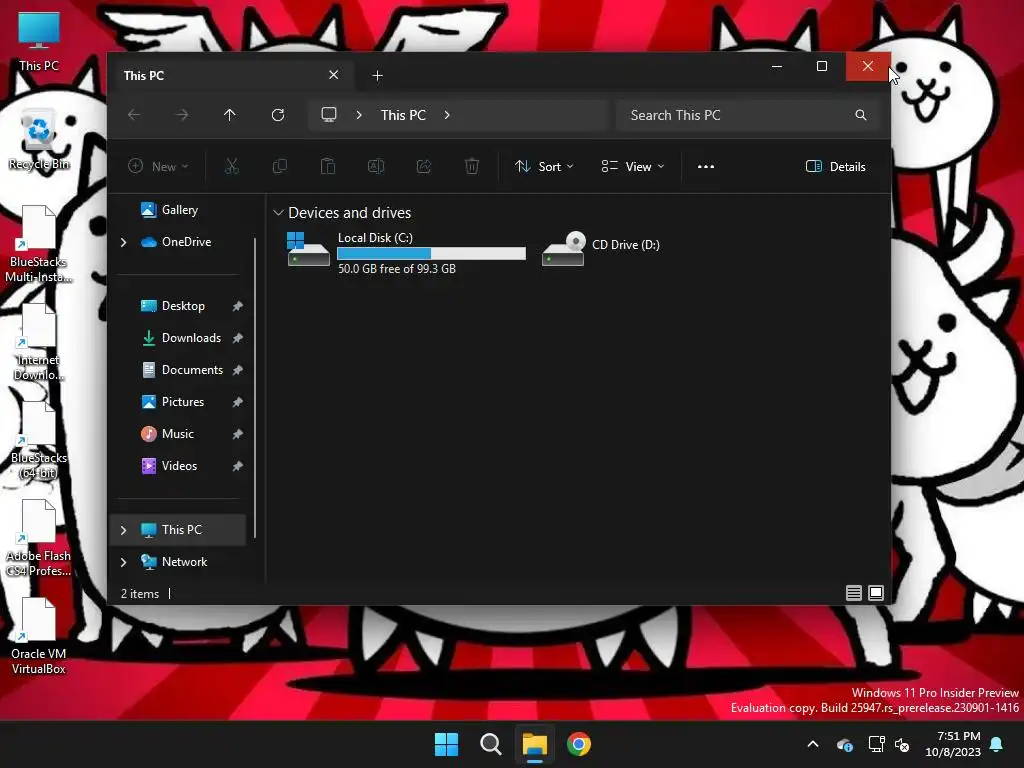This screenshot has height=768, width=1024.
Task: Click the Local Disk (C:) usage bar
Action: pyautogui.click(x=432, y=253)
